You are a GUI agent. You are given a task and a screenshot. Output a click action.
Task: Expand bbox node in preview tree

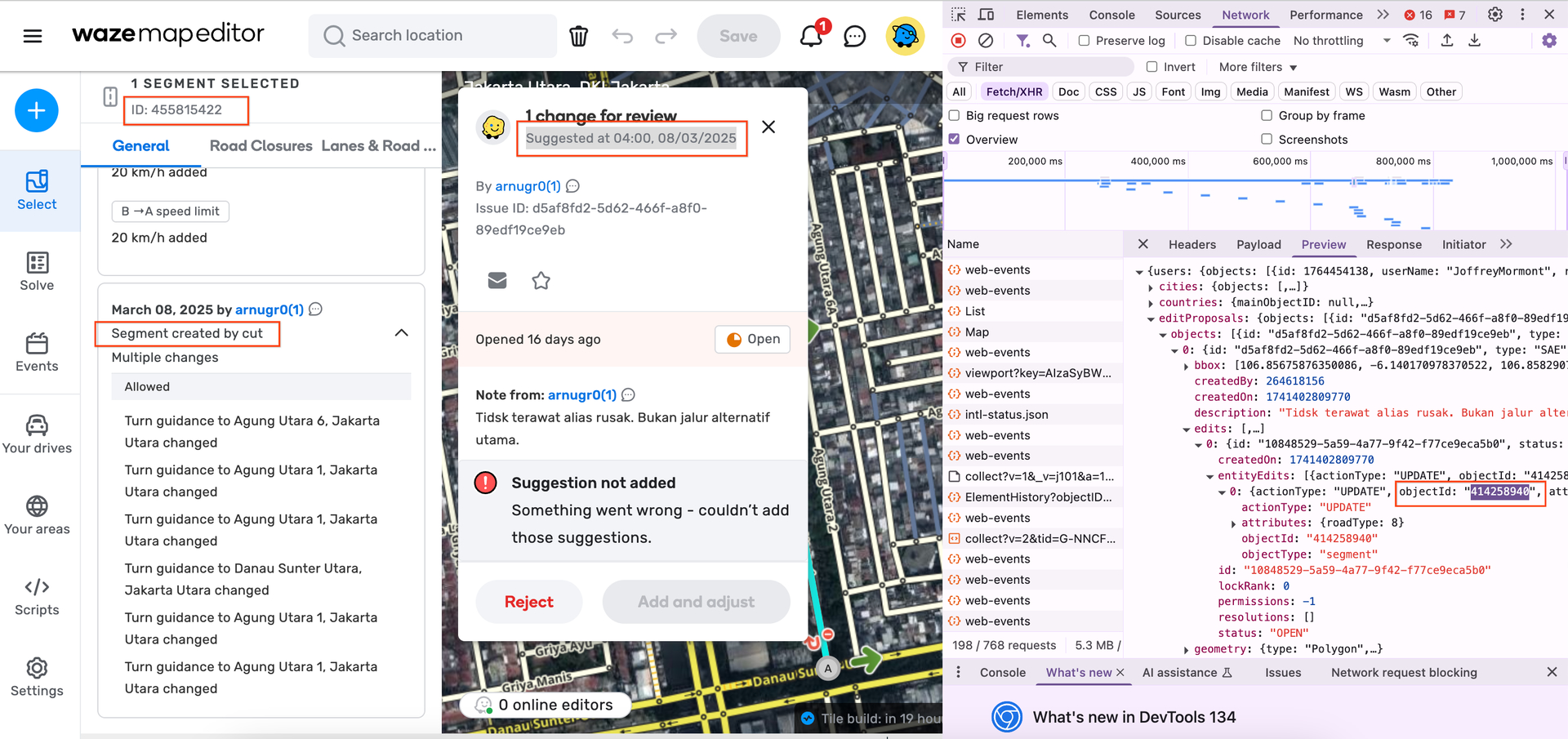[x=1187, y=366]
